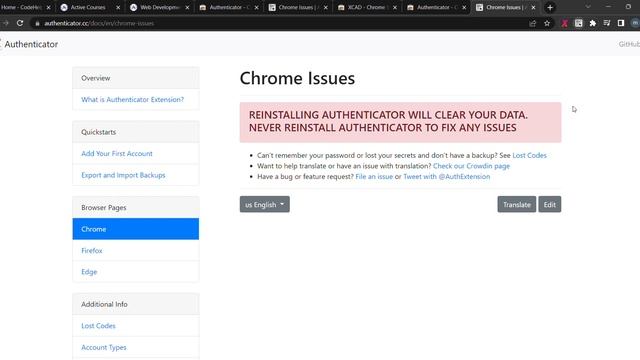Open the Extensions puzzle menu

click(593, 23)
